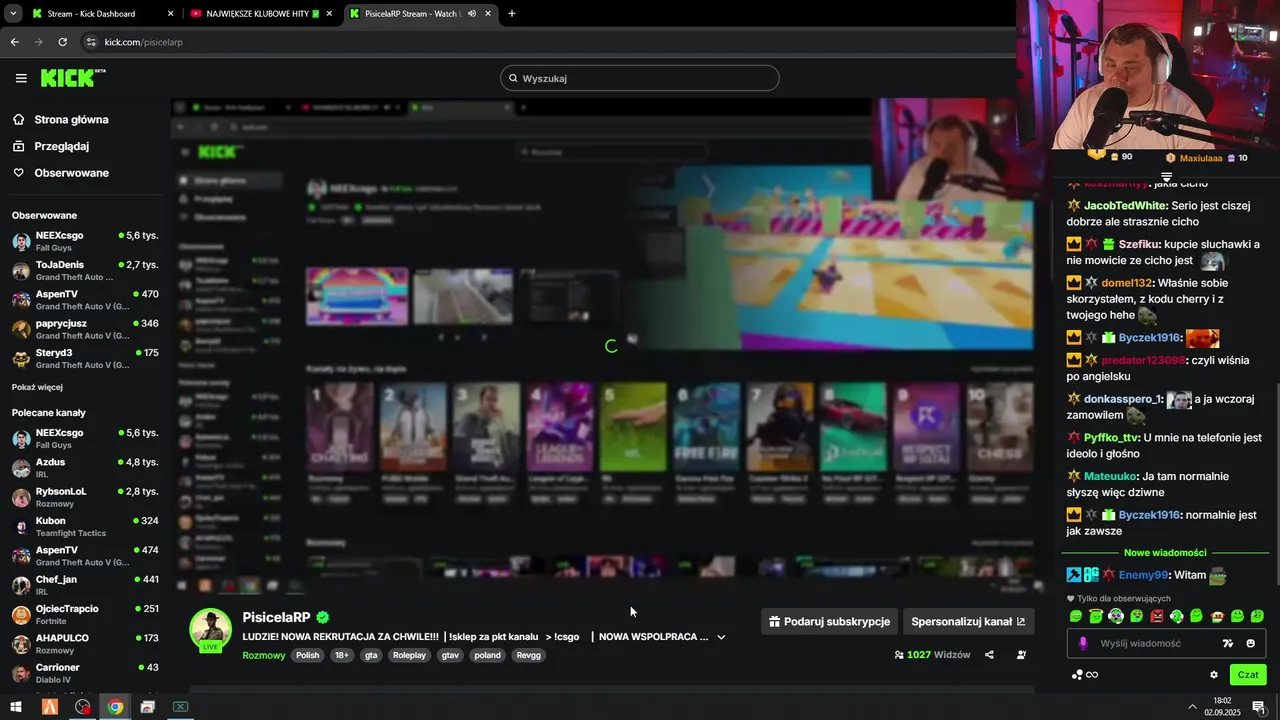Viewport: 1280px width, 720px height.
Task: Click Podaruj subskrypcje button
Action: [x=829, y=621]
